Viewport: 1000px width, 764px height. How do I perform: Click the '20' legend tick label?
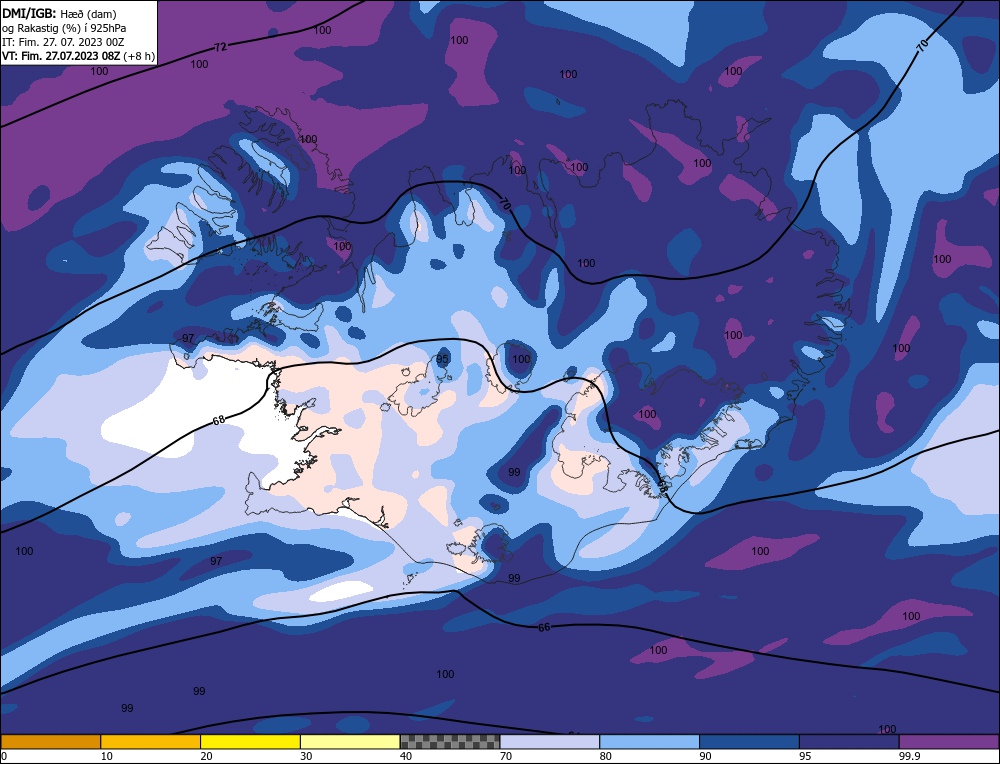[x=207, y=756]
